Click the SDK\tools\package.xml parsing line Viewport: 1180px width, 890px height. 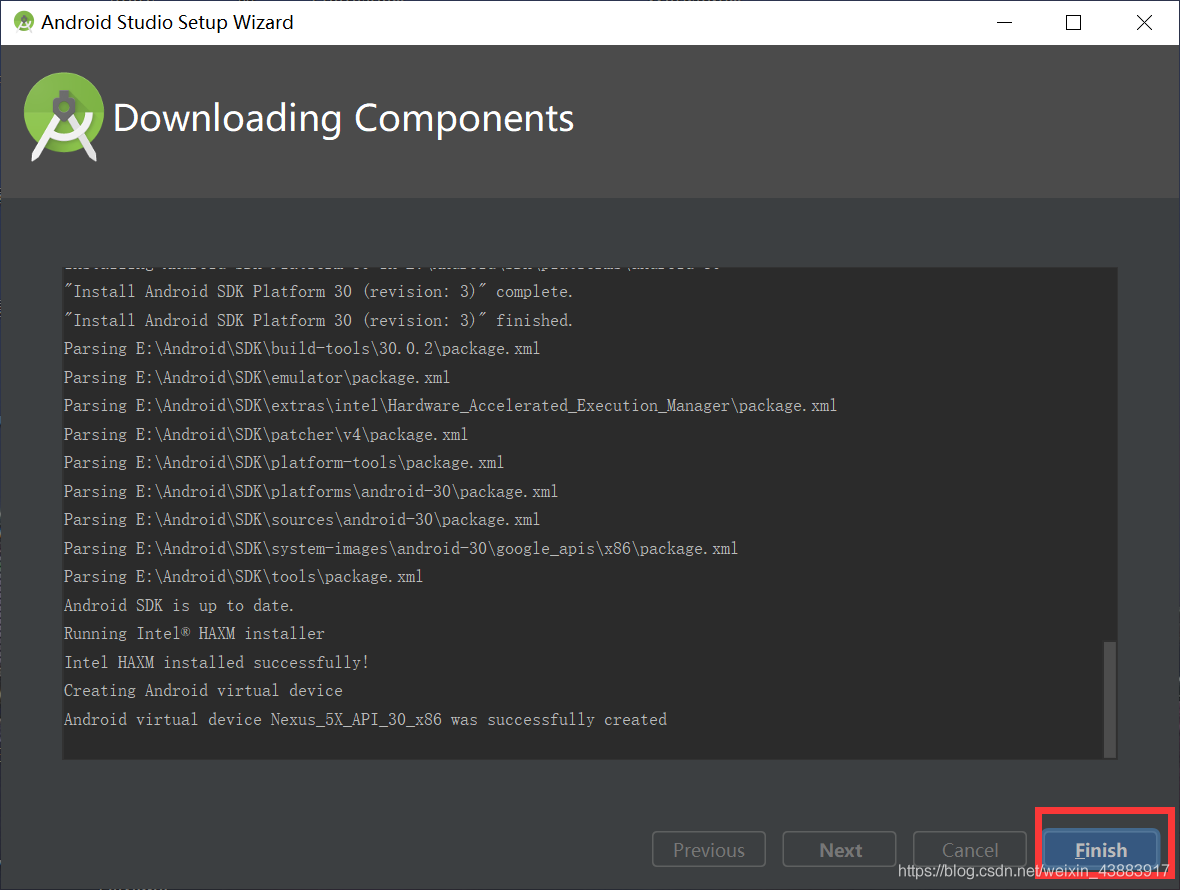[x=243, y=577]
